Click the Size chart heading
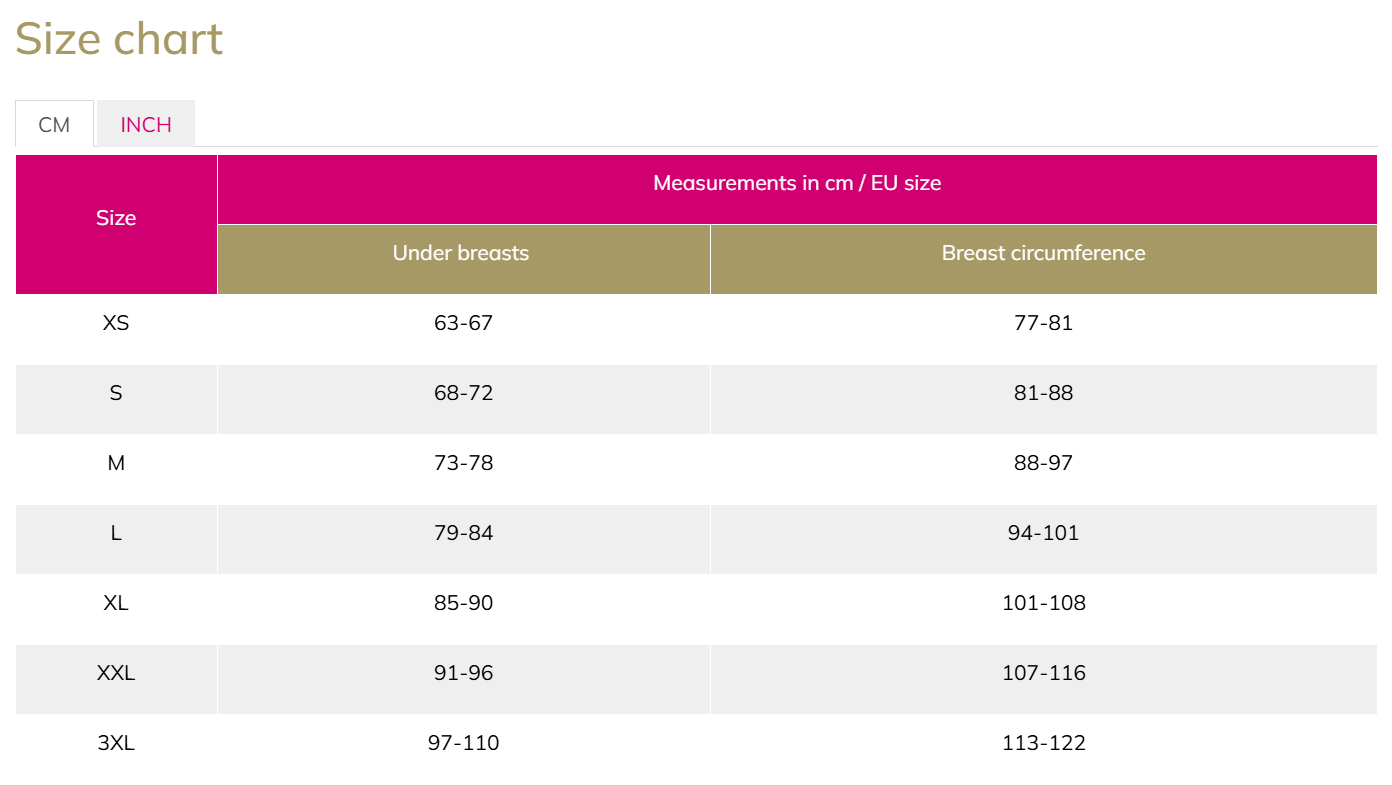The image size is (1392, 785). click(119, 39)
